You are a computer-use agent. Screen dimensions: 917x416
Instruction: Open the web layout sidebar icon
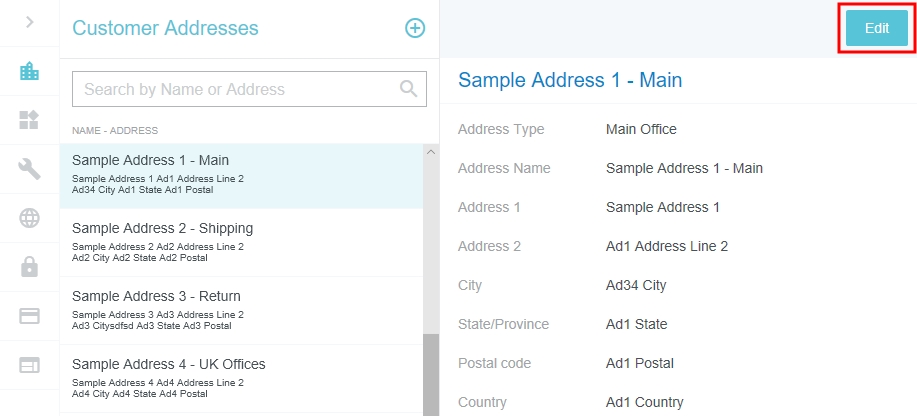point(29,365)
